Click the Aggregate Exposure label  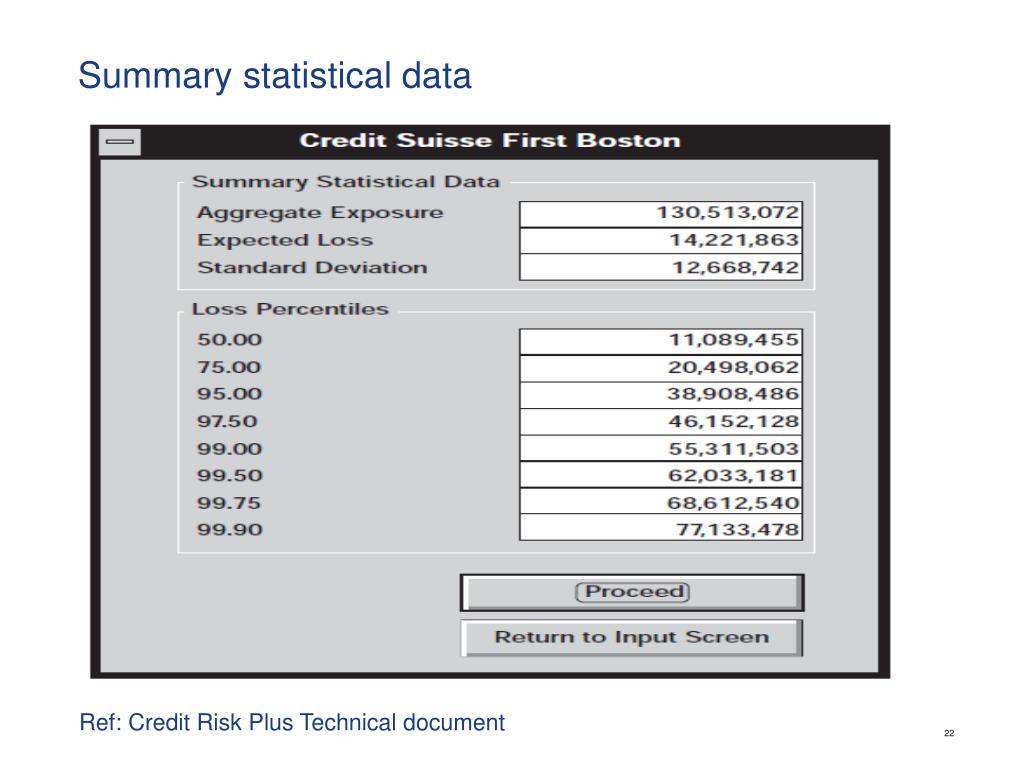pos(320,214)
